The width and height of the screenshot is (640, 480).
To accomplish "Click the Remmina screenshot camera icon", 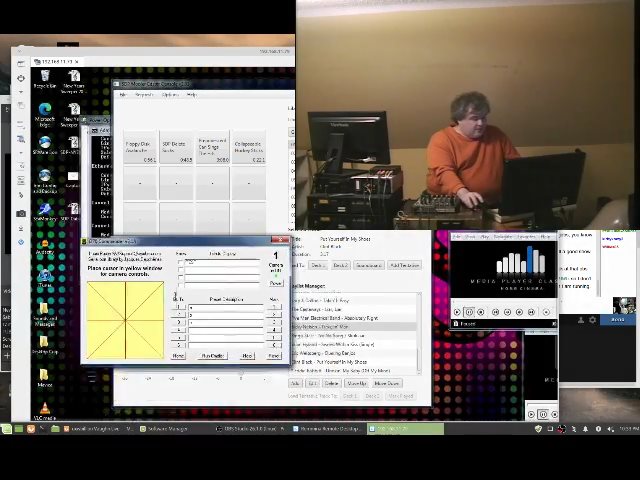I will (x=21, y=213).
